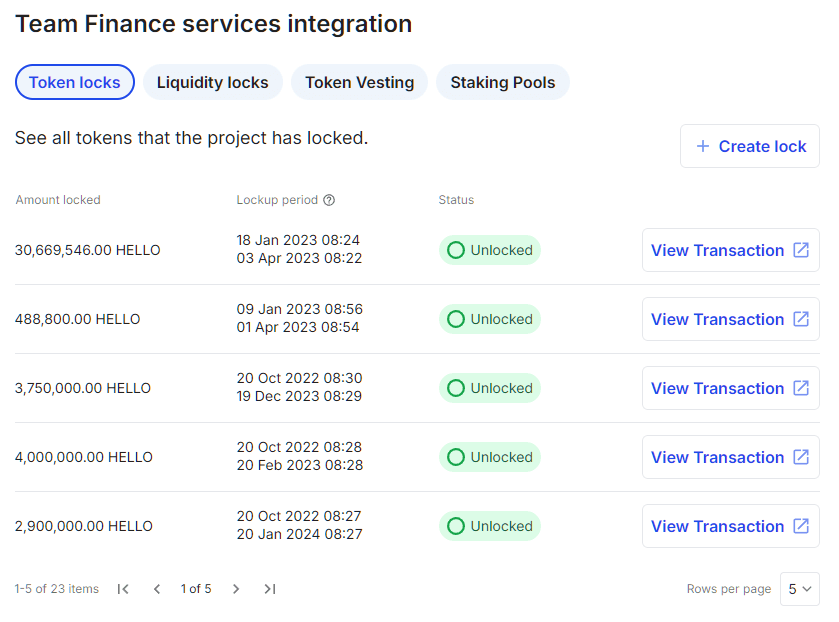
Task: Jump to last page using skip-forward icon
Action: 269,589
